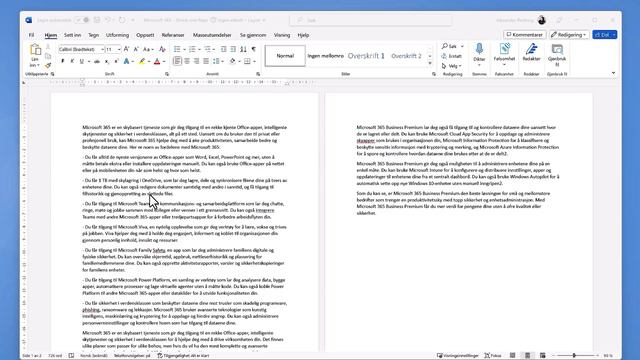
Task: Apply the Overskrift 1 style
Action: click(x=366, y=56)
